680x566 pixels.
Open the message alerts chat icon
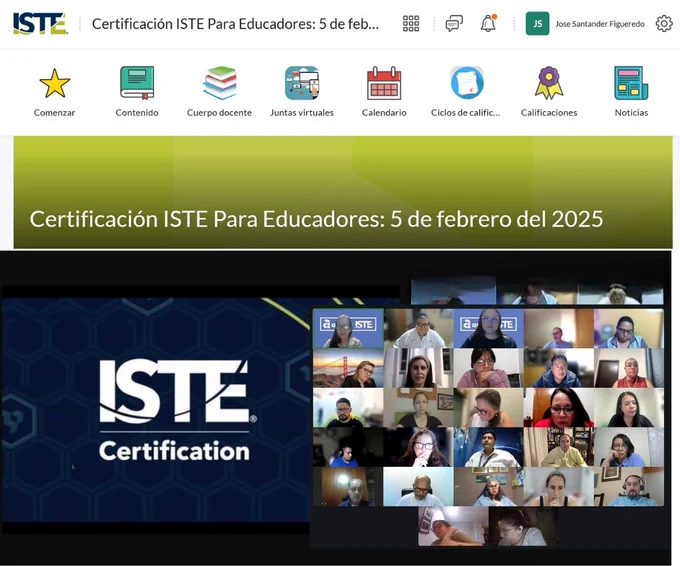[x=454, y=23]
